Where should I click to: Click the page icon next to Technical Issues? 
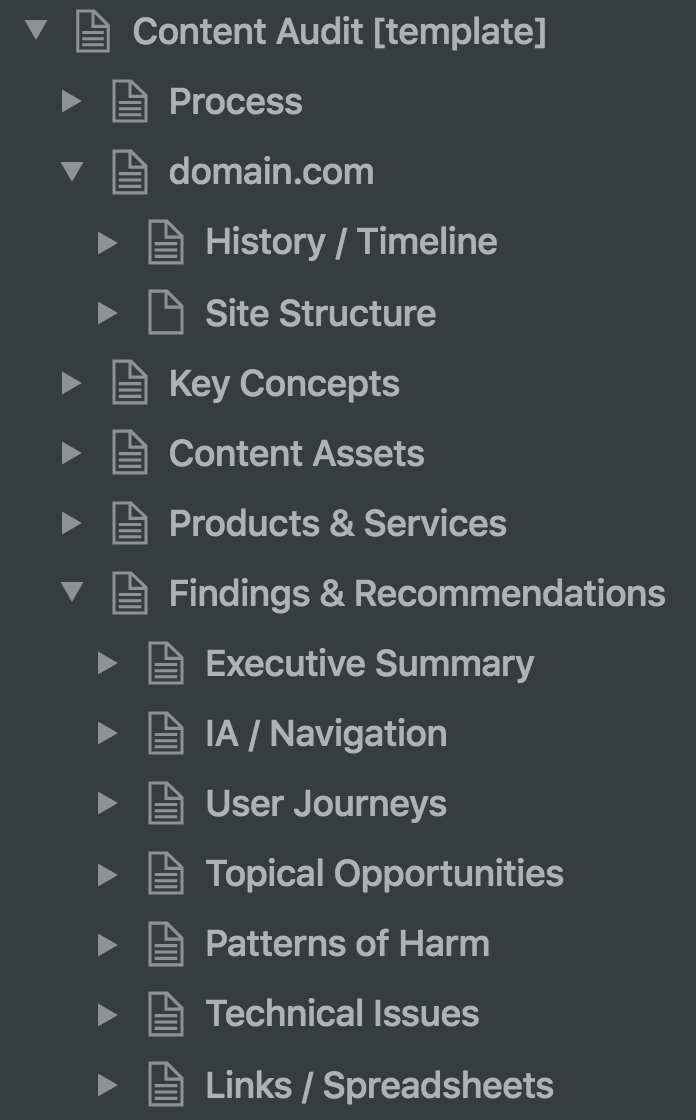coord(165,1013)
